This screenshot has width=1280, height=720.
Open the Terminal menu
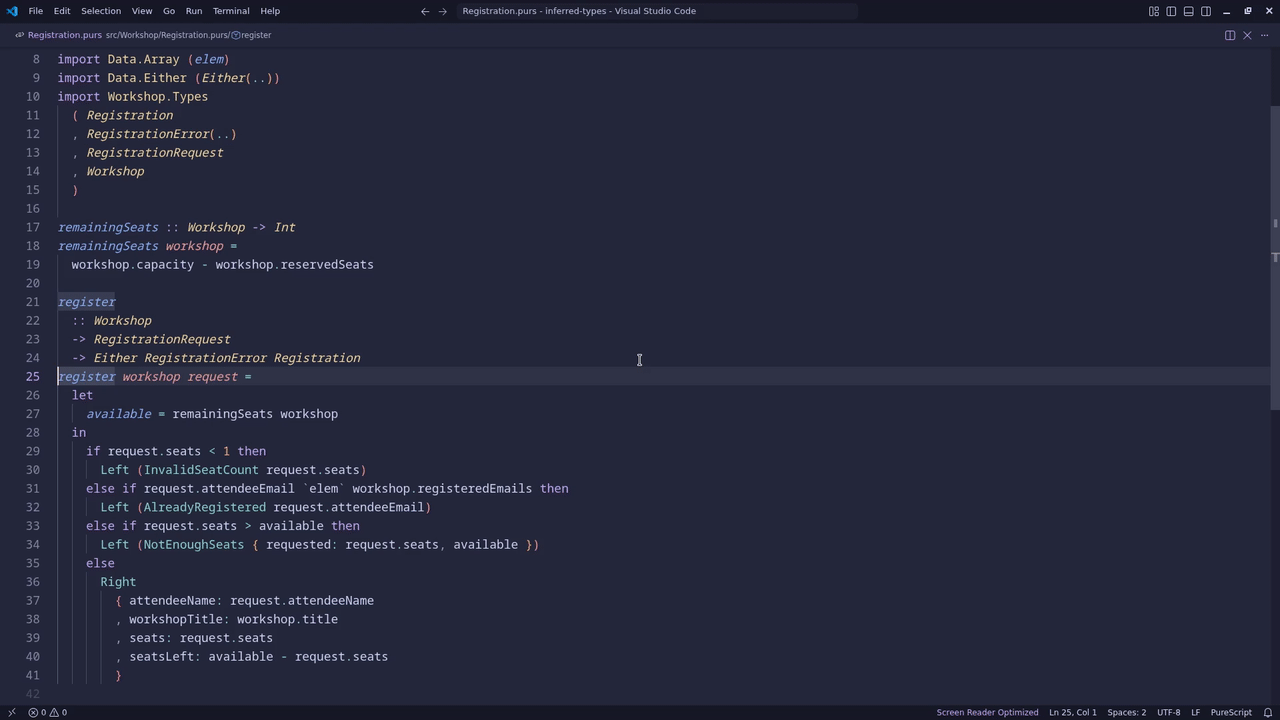pos(231,11)
